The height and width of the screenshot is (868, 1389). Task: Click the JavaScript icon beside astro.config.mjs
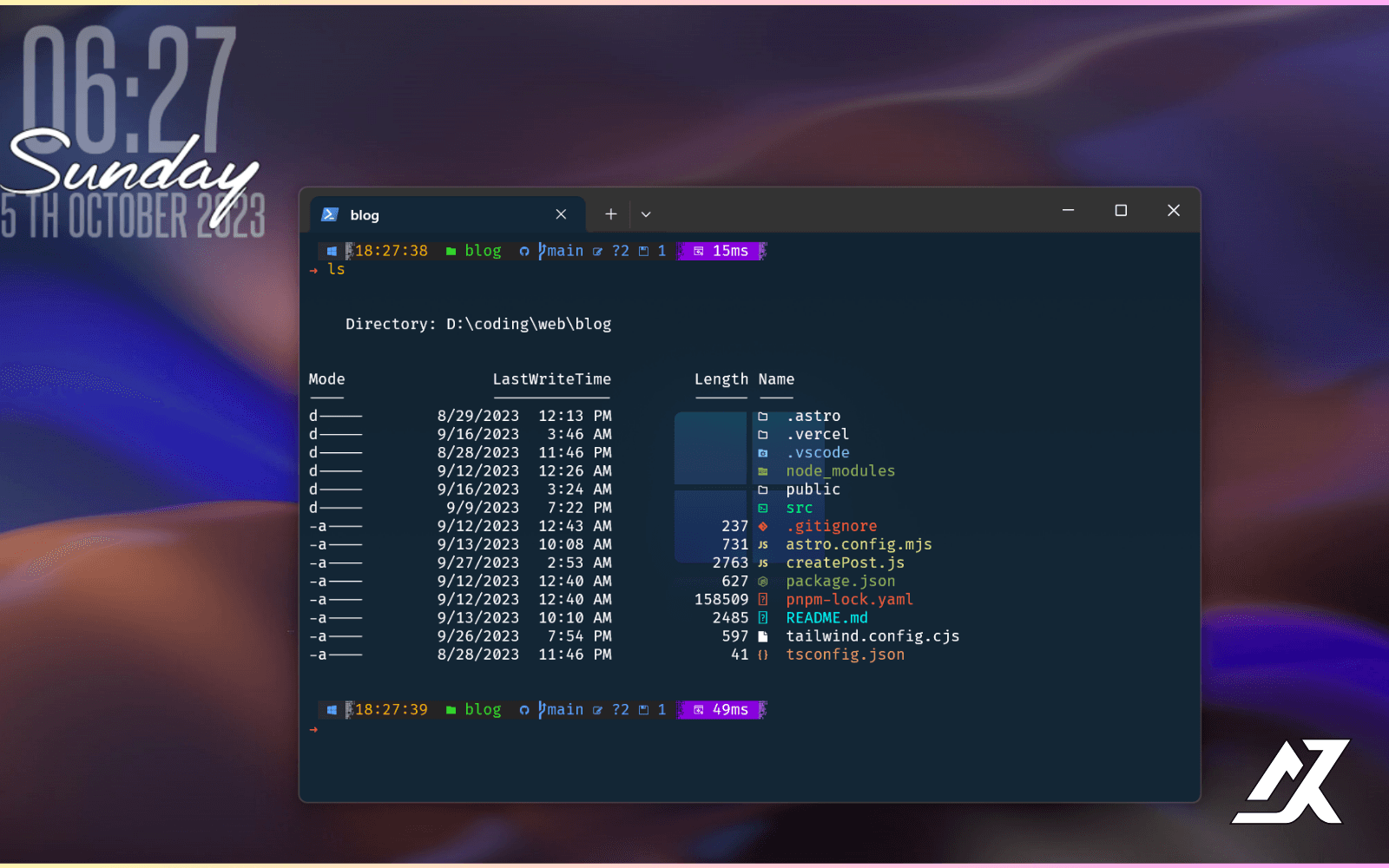tap(764, 544)
